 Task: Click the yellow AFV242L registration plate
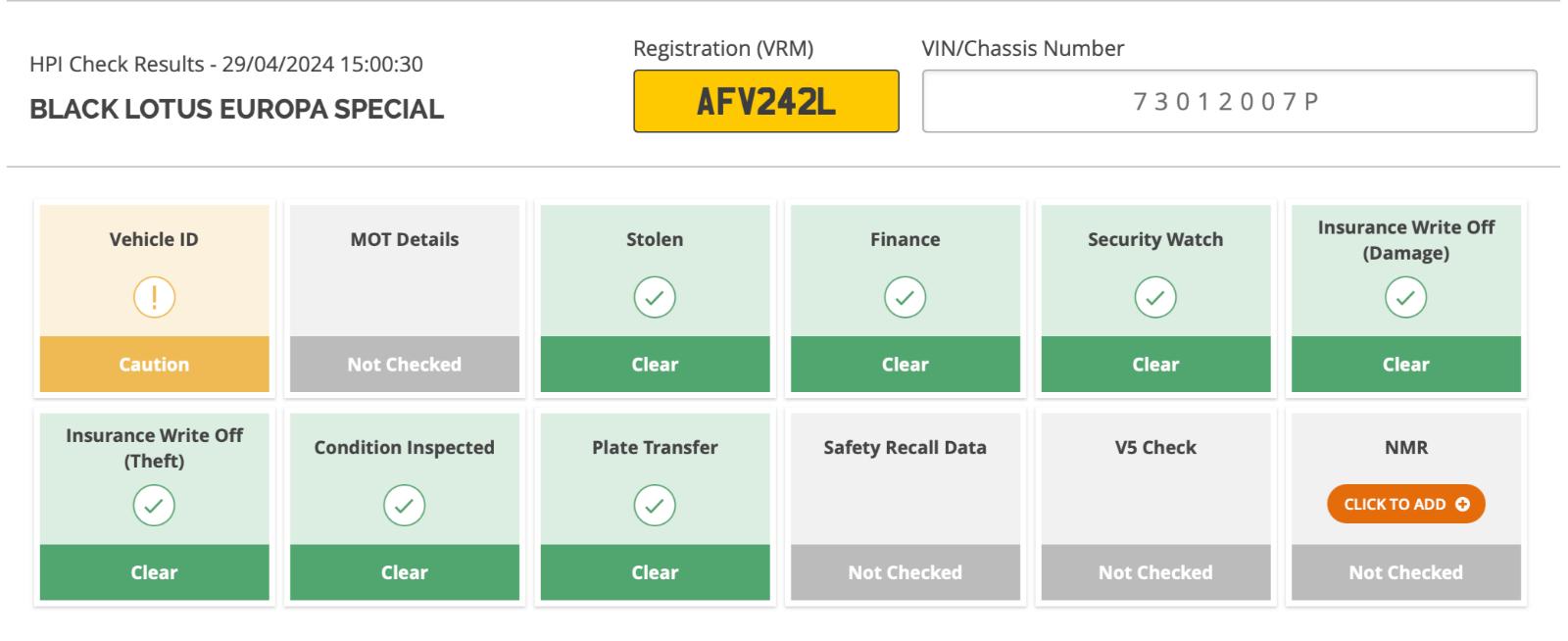(765, 101)
